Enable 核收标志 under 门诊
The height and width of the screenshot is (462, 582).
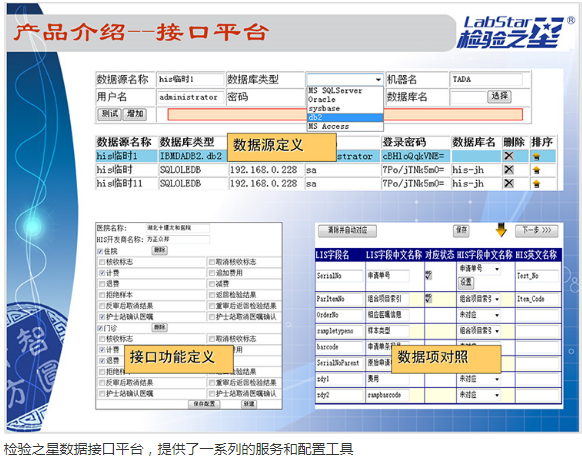(x=102, y=339)
